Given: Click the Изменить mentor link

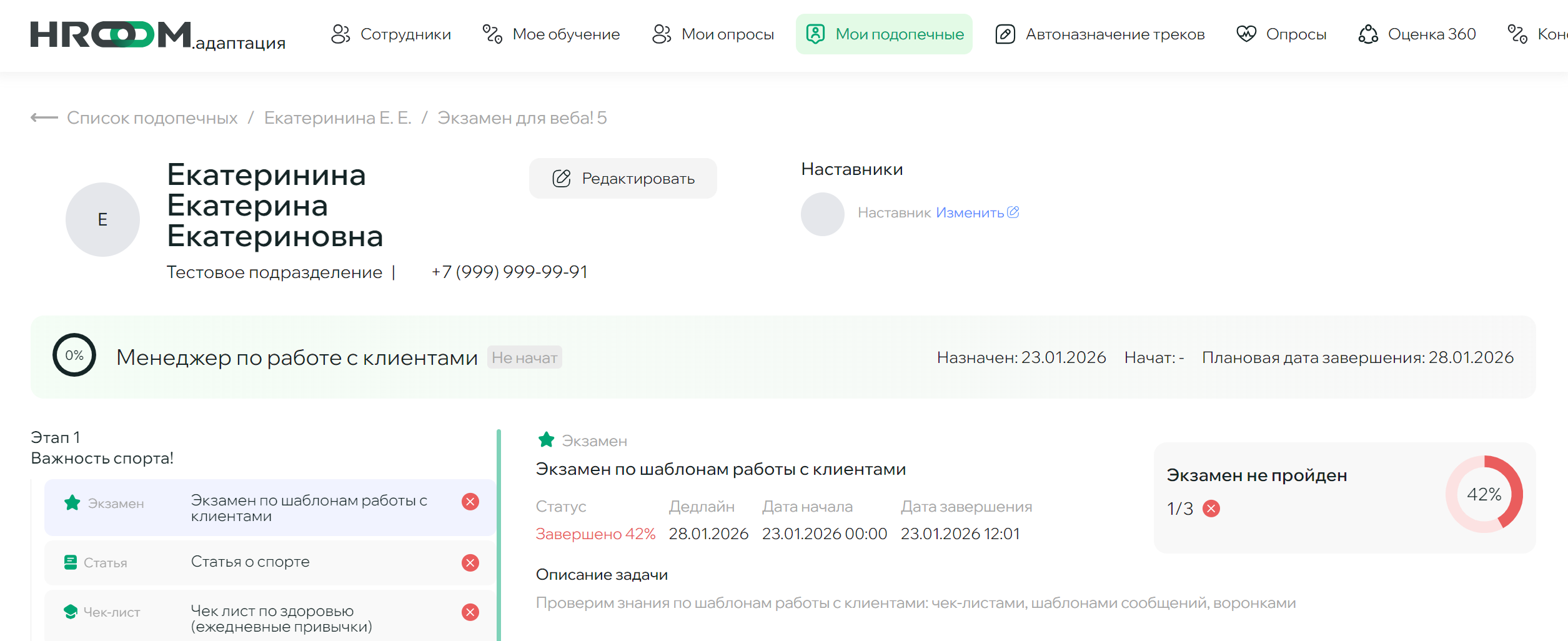Looking at the screenshot, I should 970,213.
